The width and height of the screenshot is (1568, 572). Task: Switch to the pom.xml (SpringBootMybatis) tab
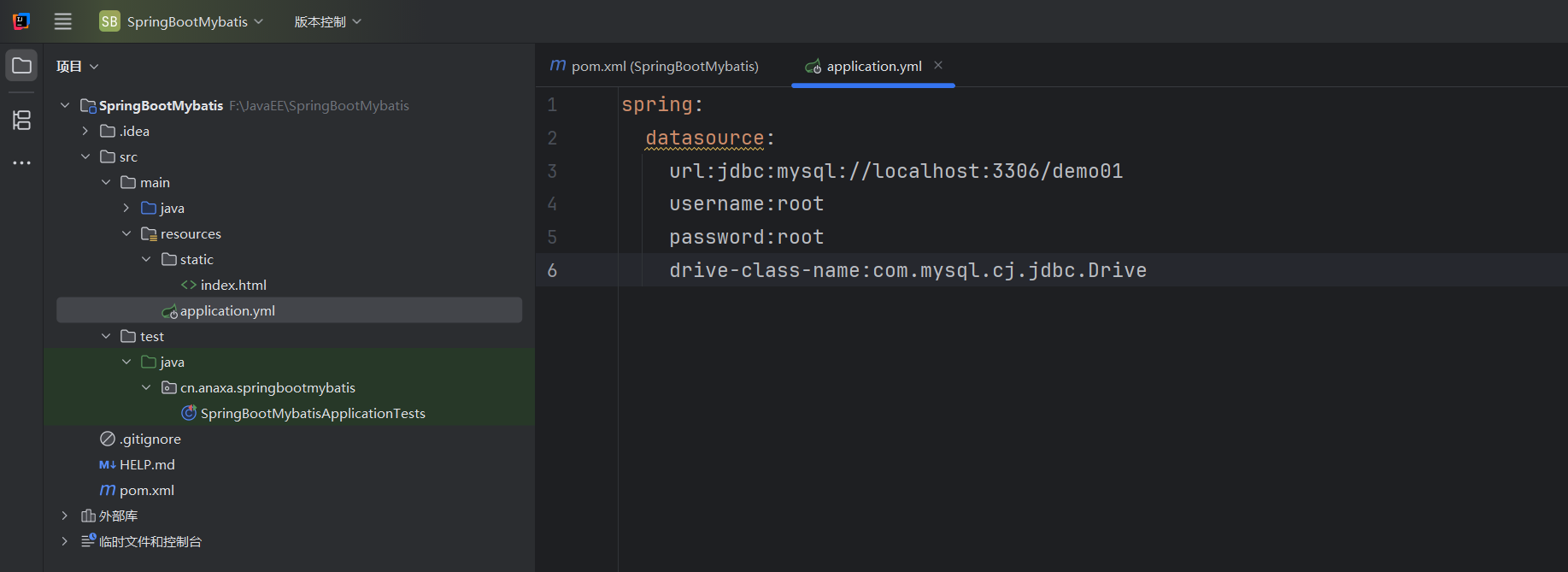(655, 66)
